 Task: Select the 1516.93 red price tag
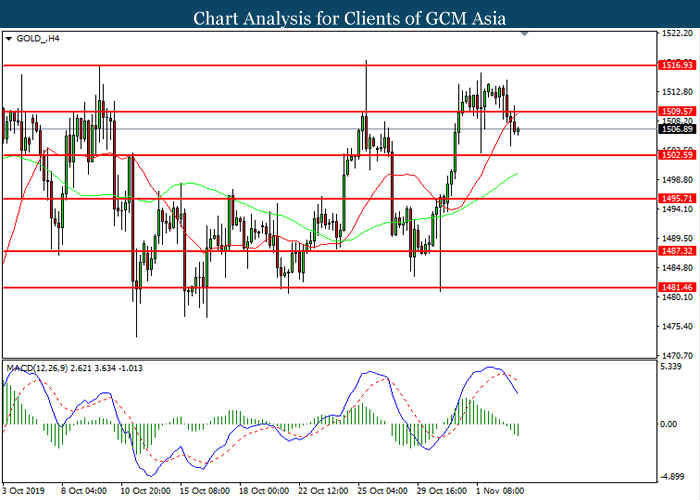point(677,64)
